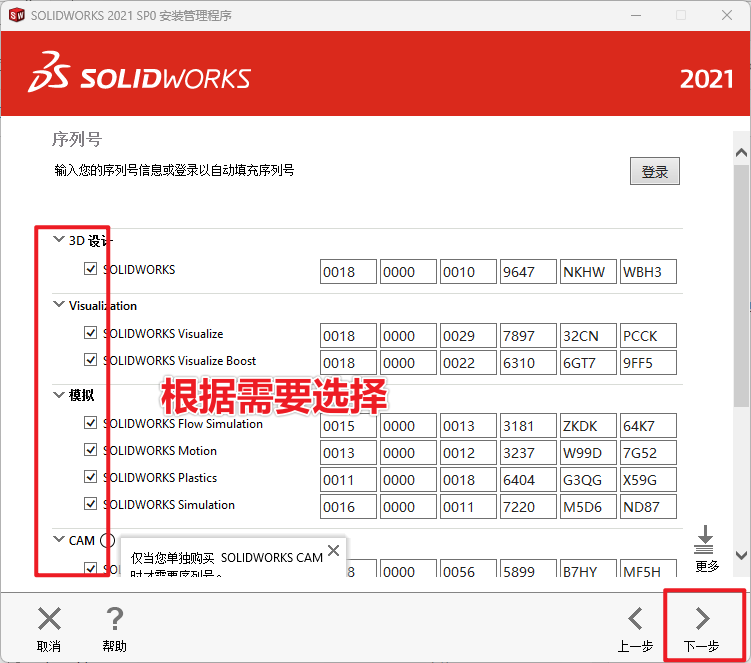Click Plastics serial field 0011

point(348,480)
